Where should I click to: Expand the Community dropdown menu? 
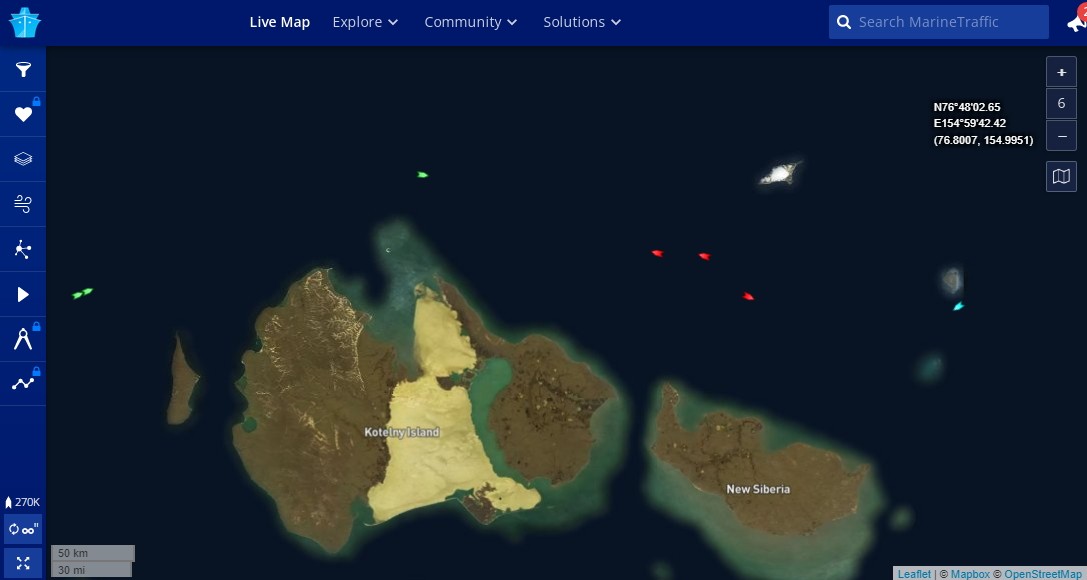point(470,22)
